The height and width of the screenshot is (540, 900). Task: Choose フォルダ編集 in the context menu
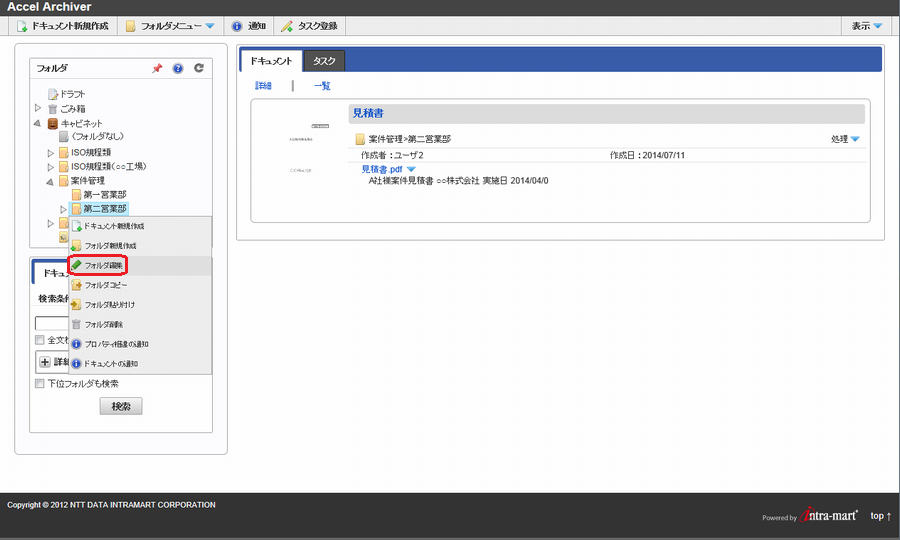click(x=104, y=265)
